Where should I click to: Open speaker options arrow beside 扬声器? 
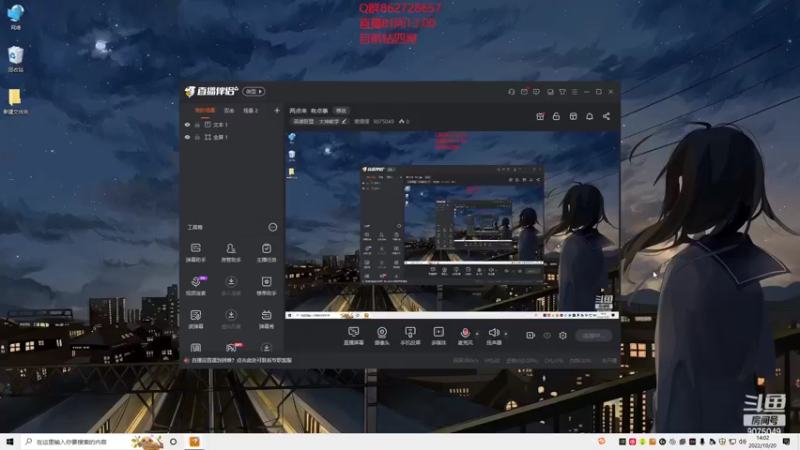[506, 334]
